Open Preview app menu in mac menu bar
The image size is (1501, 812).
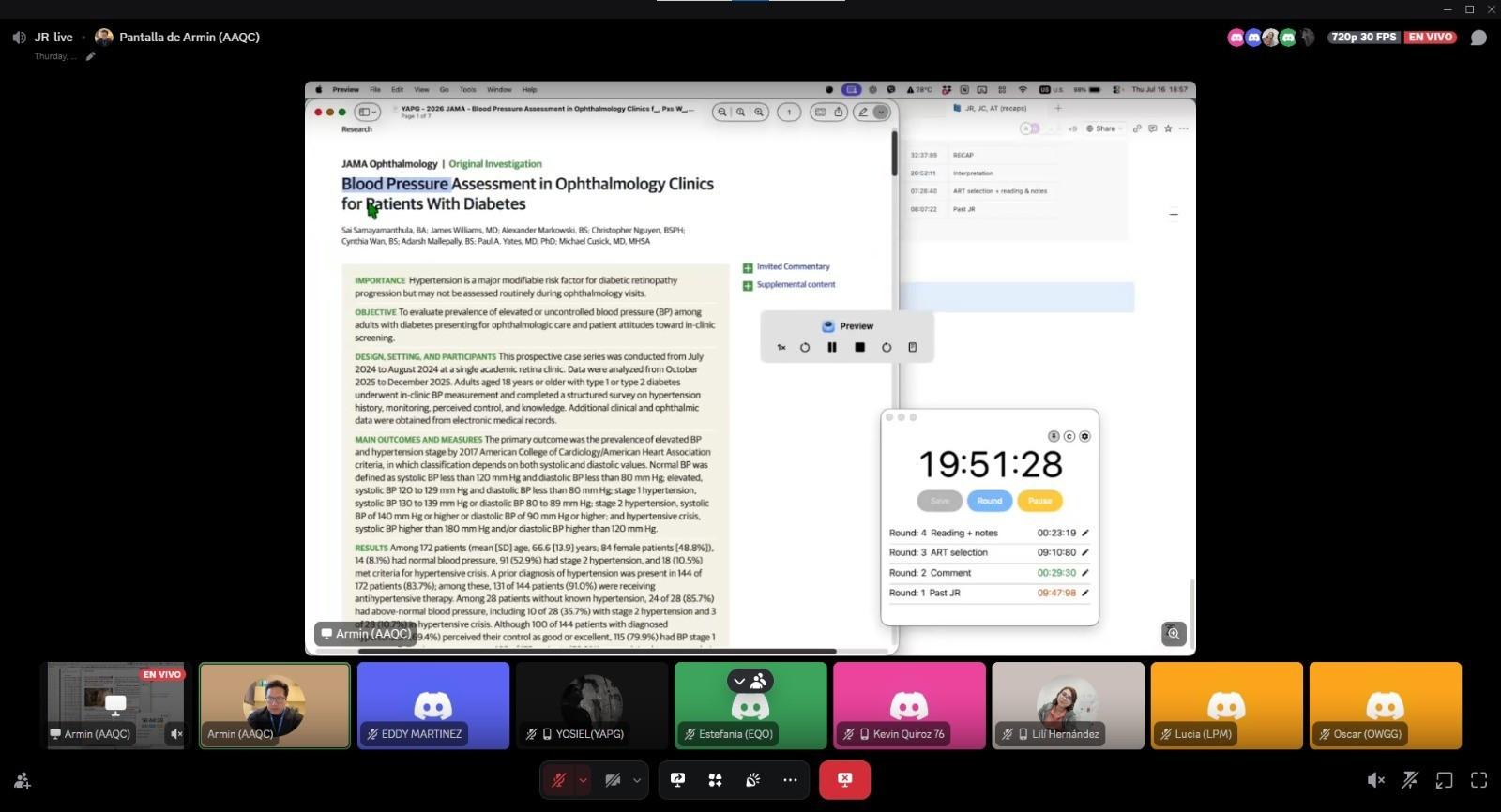tap(345, 90)
